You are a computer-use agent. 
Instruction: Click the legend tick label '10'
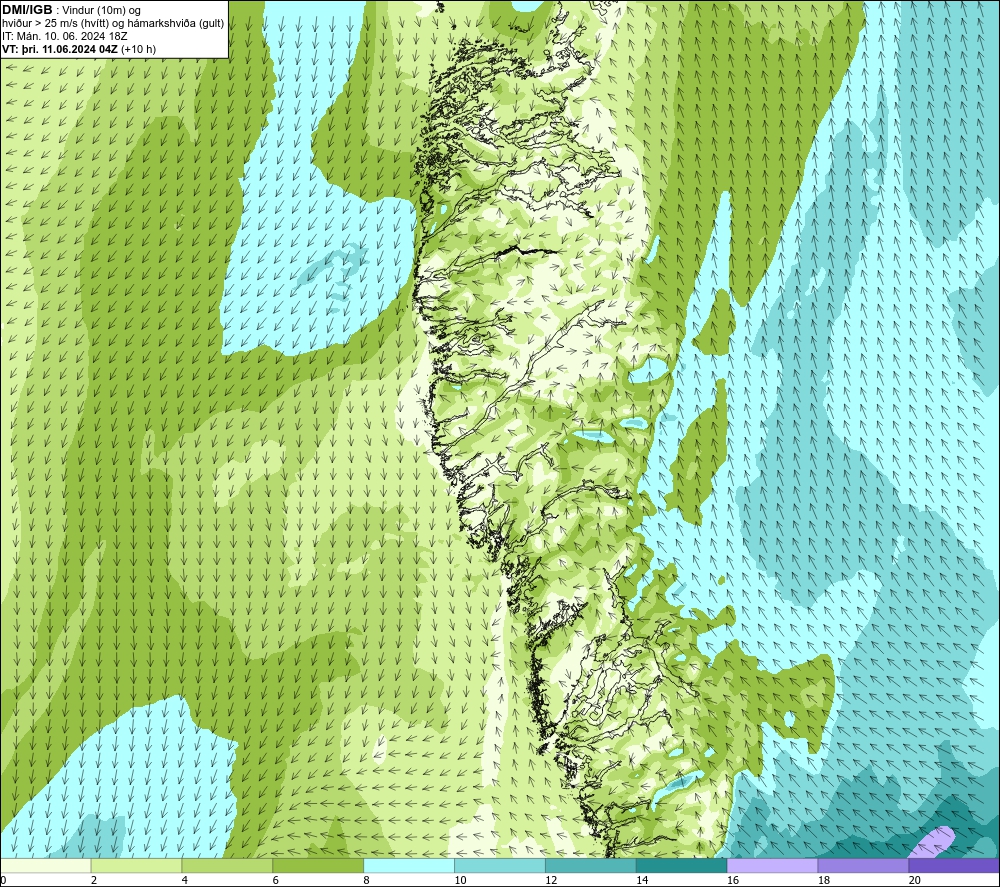(x=460, y=881)
